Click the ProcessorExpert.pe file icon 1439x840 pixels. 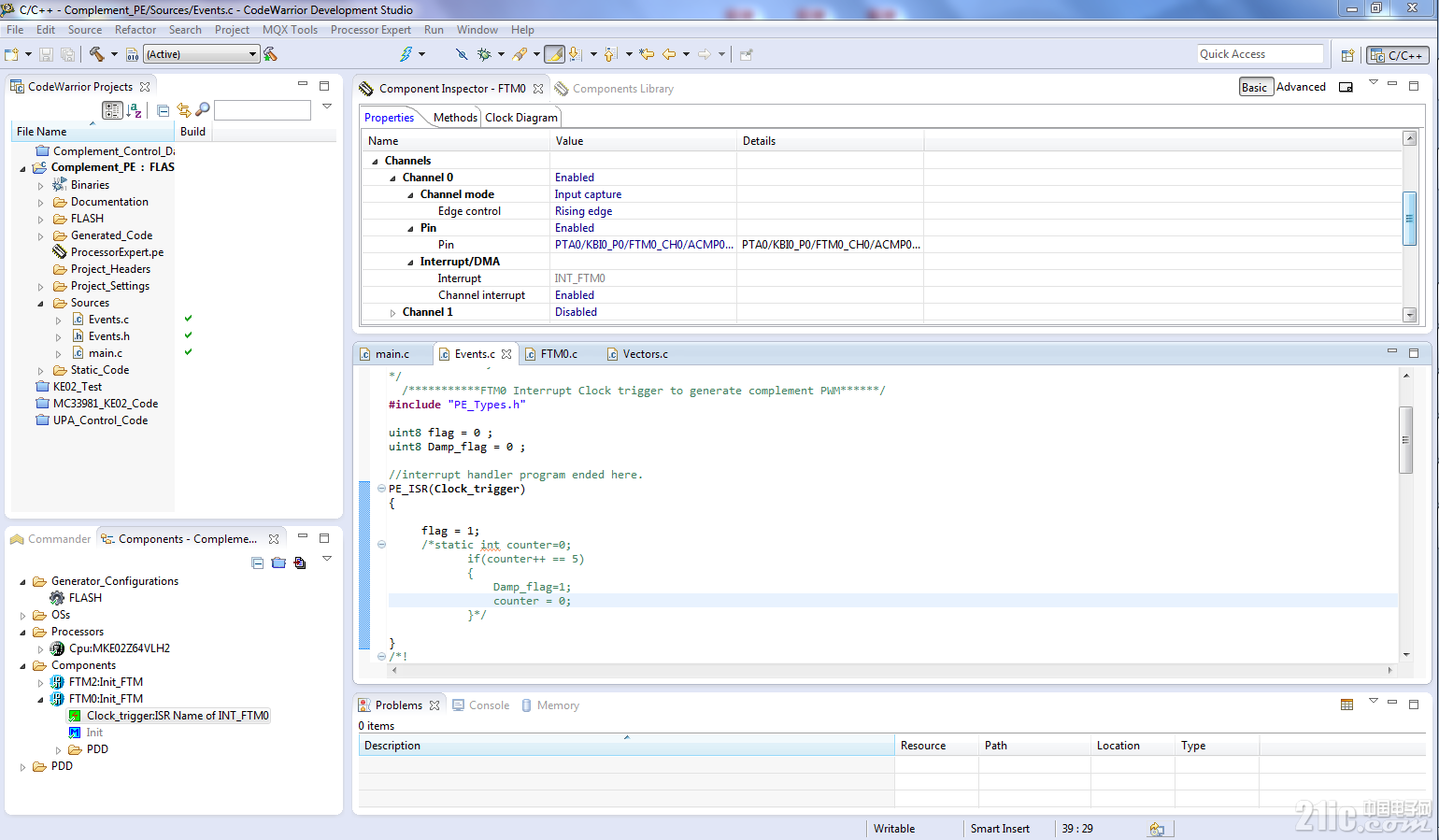coord(60,252)
